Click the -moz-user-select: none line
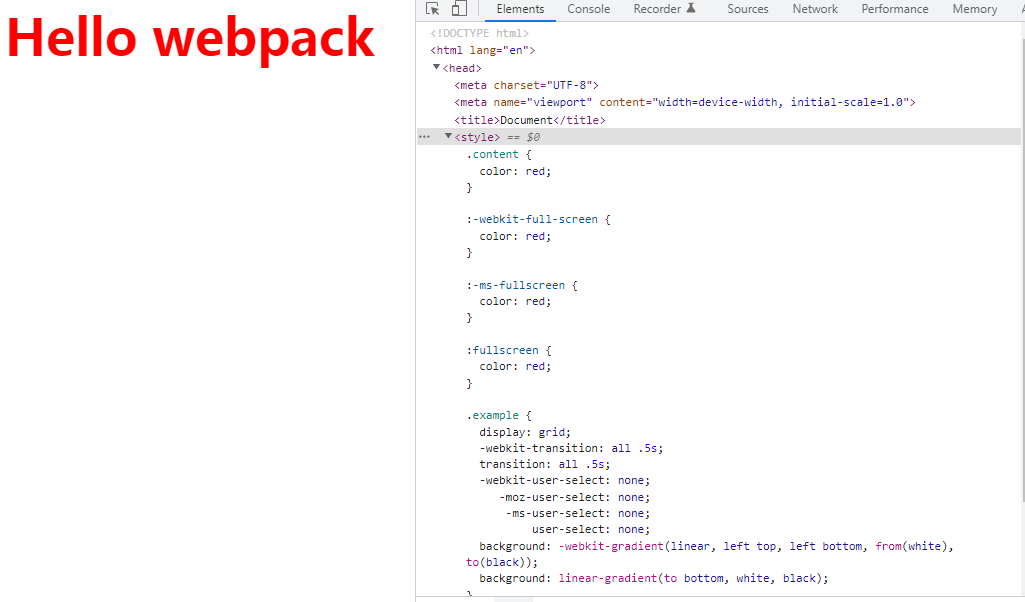1025x602 pixels. [x=575, y=497]
